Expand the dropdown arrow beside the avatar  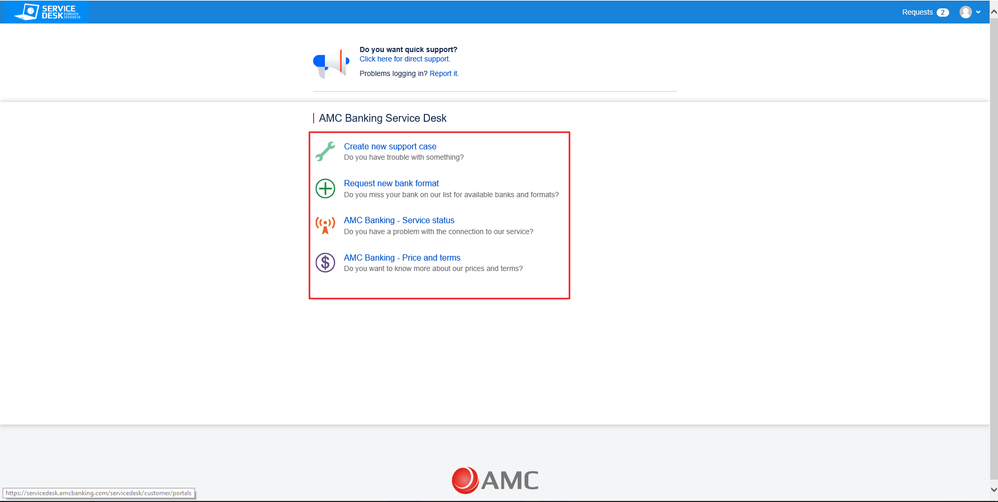click(978, 13)
